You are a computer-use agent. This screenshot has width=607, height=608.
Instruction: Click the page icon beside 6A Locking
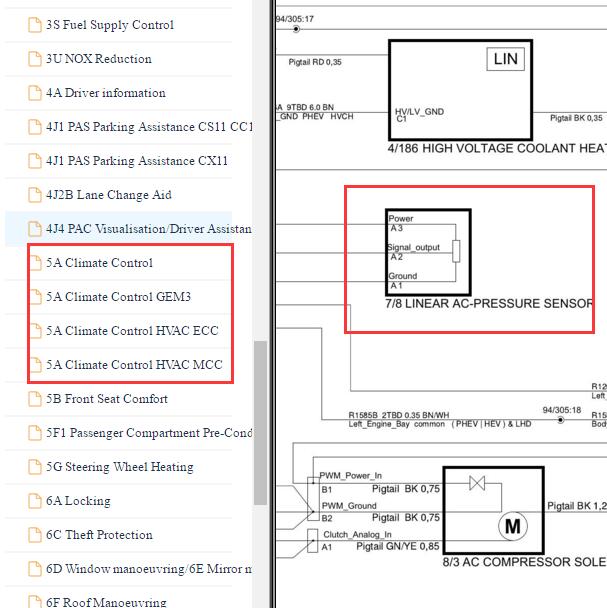coord(35,501)
